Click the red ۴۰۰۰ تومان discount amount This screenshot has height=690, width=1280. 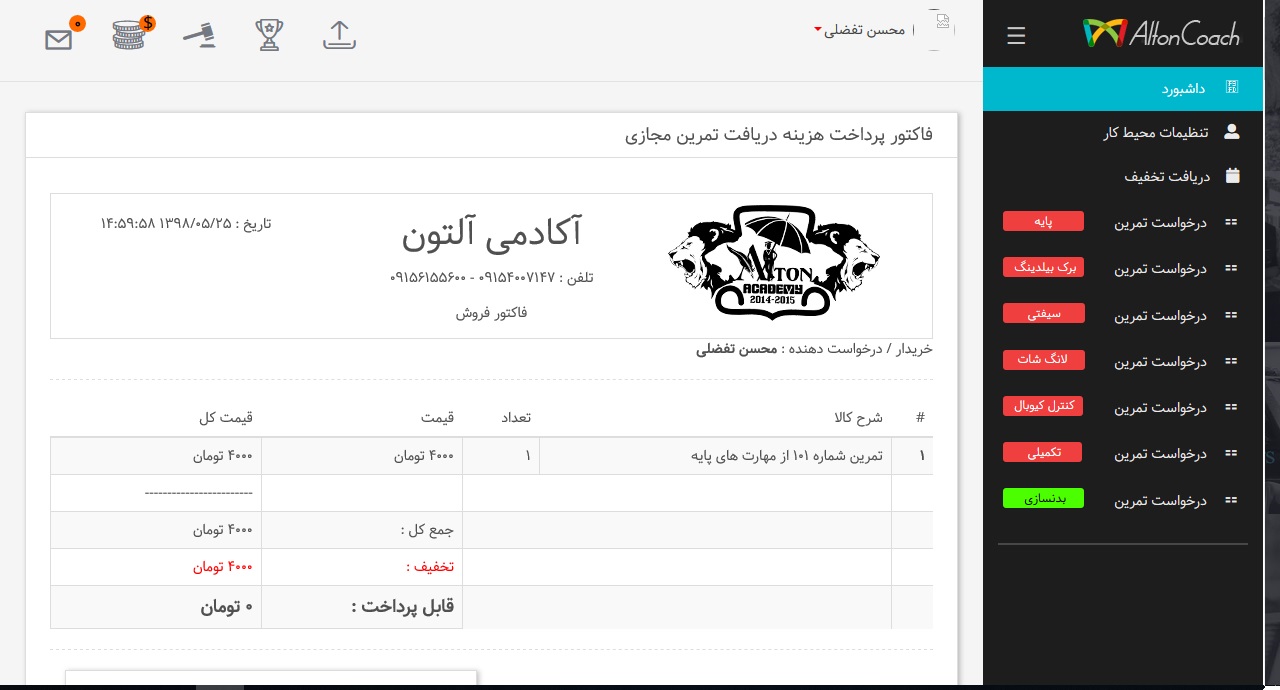[222, 567]
